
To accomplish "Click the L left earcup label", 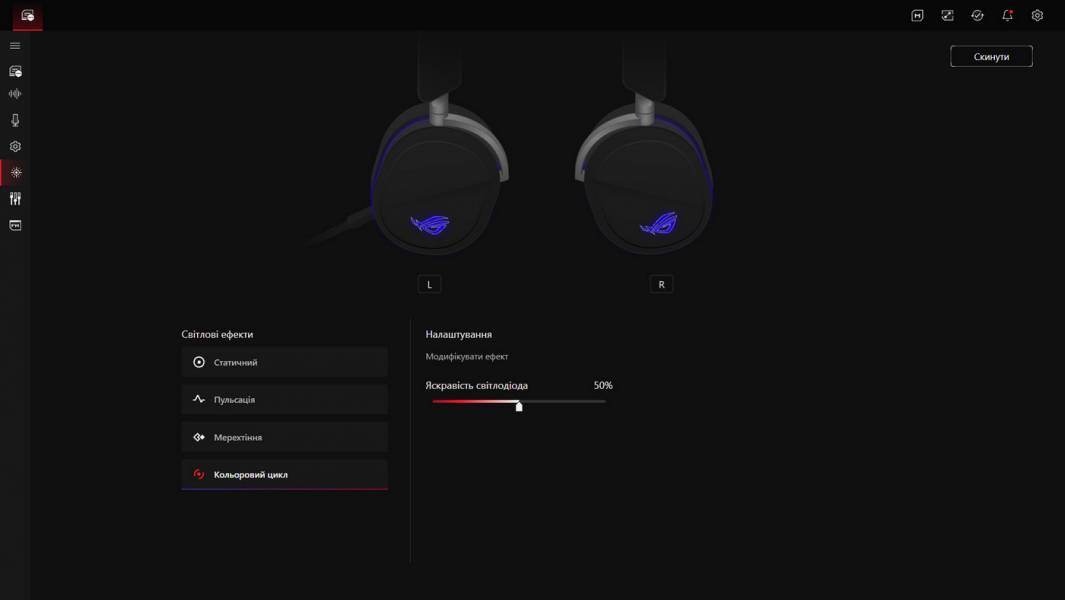I will pos(429,285).
